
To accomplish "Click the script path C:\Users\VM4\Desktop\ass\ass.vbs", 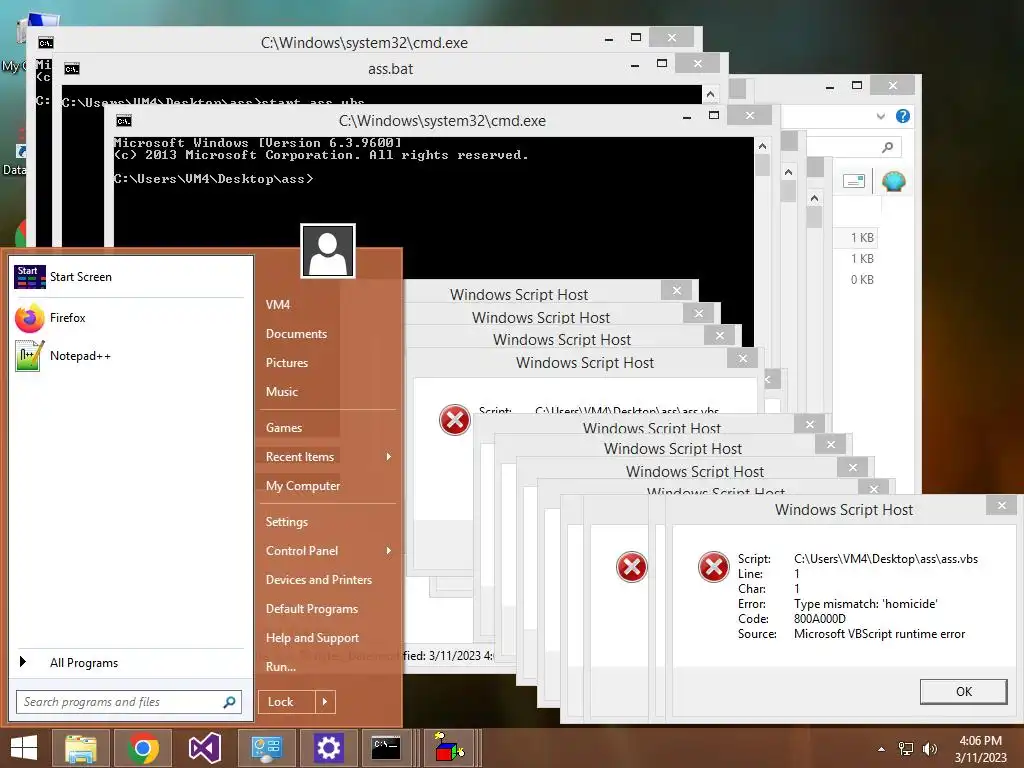I will [886, 559].
